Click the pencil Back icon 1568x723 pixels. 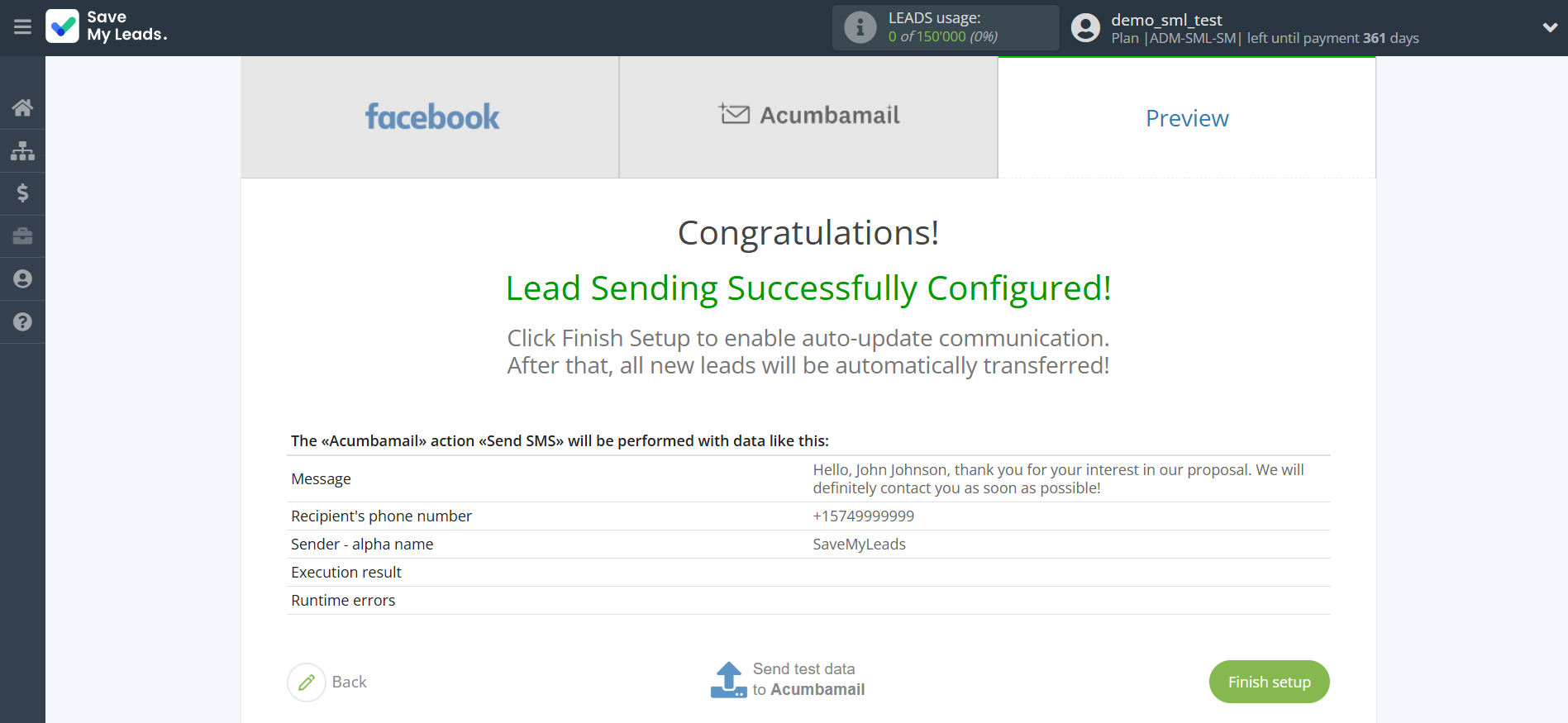coord(307,683)
